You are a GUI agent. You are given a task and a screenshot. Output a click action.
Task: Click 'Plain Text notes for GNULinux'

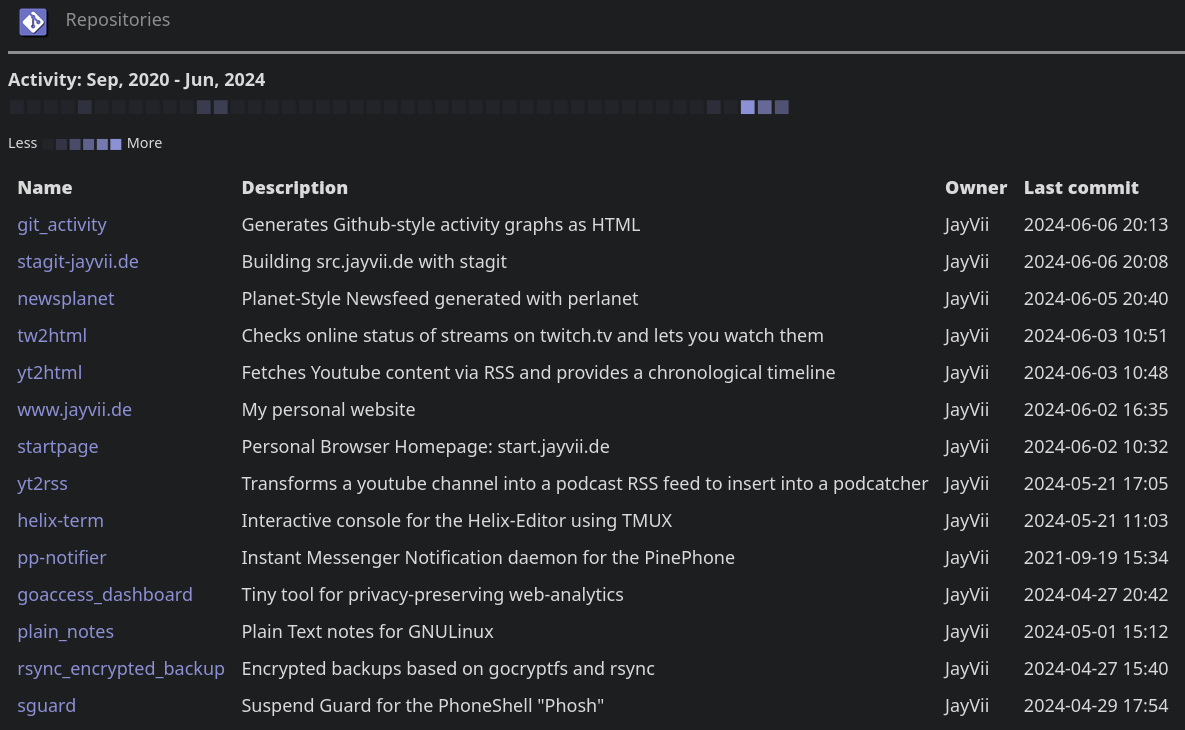tap(367, 632)
